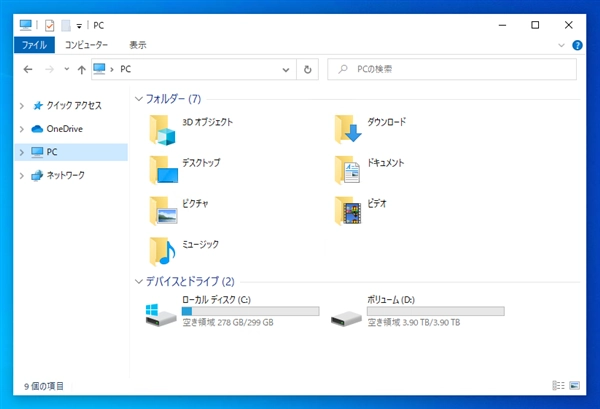Image resolution: width=600 pixels, height=409 pixels.
Task: Go forward with the right arrow
Action: coord(49,69)
